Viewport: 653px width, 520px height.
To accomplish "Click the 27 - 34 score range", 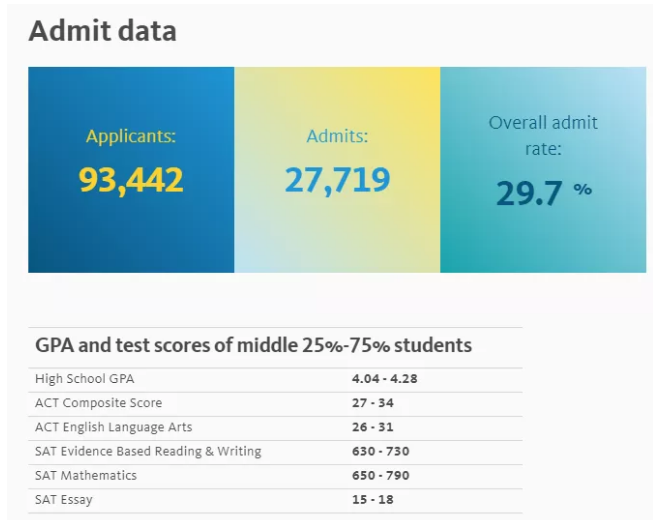I will pyautogui.click(x=372, y=403).
